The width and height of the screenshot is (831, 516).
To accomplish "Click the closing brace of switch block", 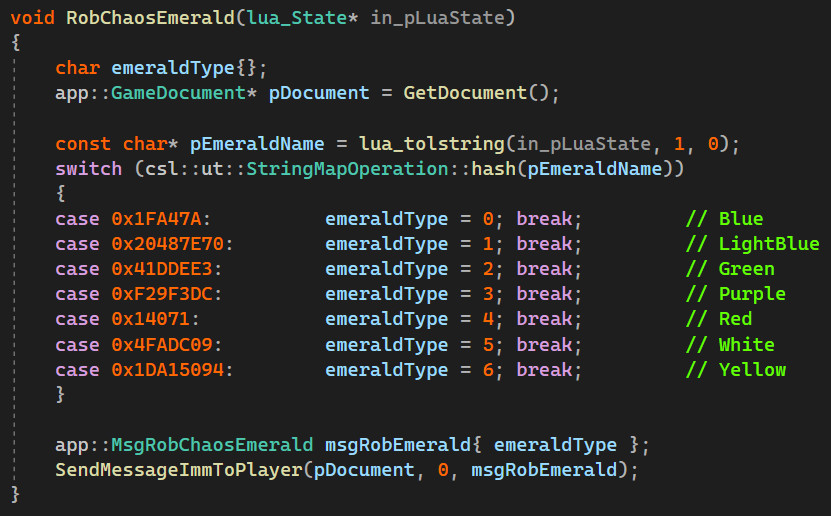I will tap(60, 394).
